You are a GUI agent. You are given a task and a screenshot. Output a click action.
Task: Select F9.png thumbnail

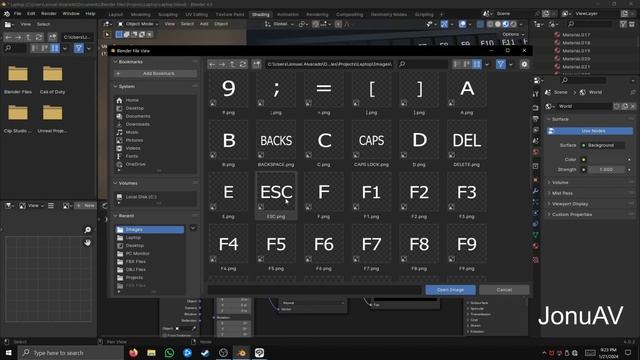[x=467, y=247]
